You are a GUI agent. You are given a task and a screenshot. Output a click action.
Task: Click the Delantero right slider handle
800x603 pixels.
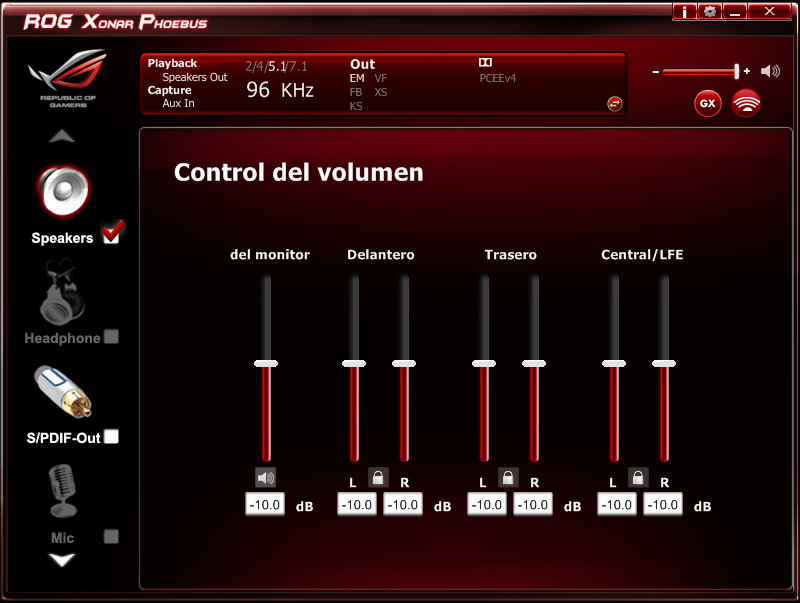point(404,363)
